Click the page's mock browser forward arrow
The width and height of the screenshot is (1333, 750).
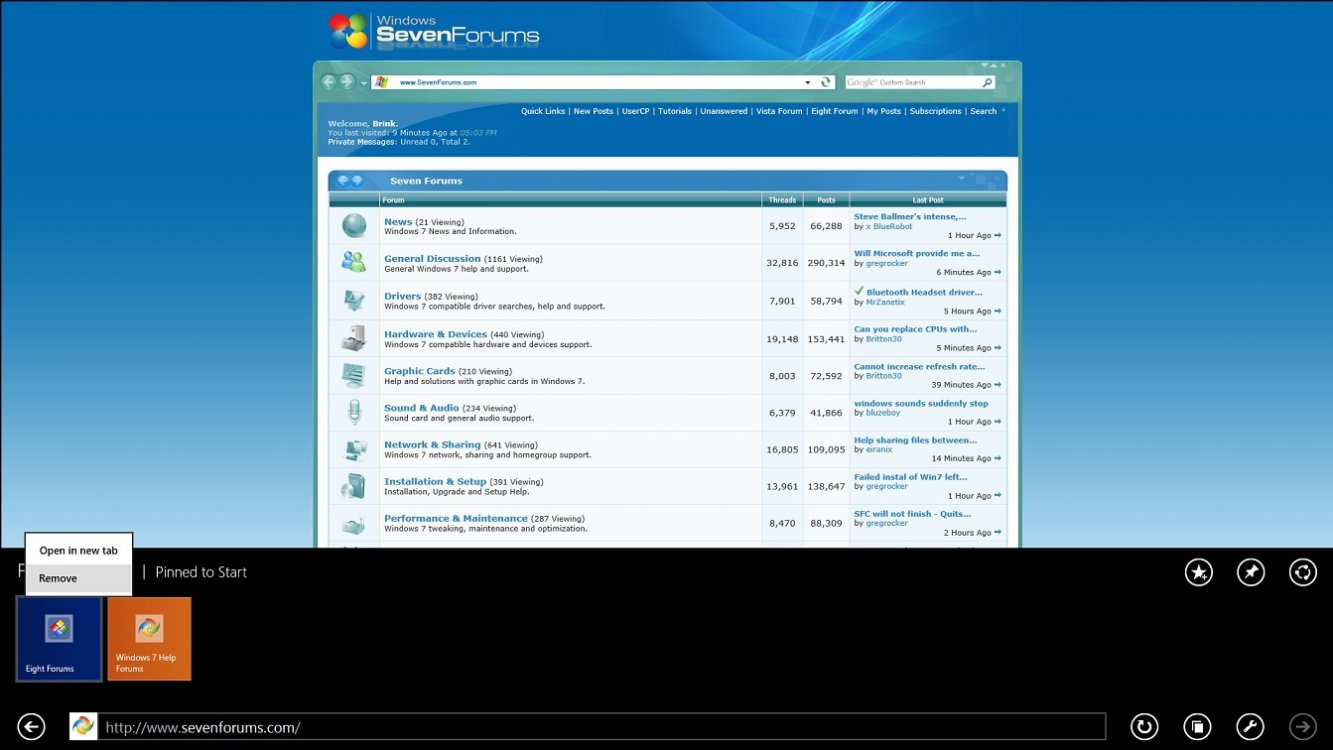click(x=347, y=82)
